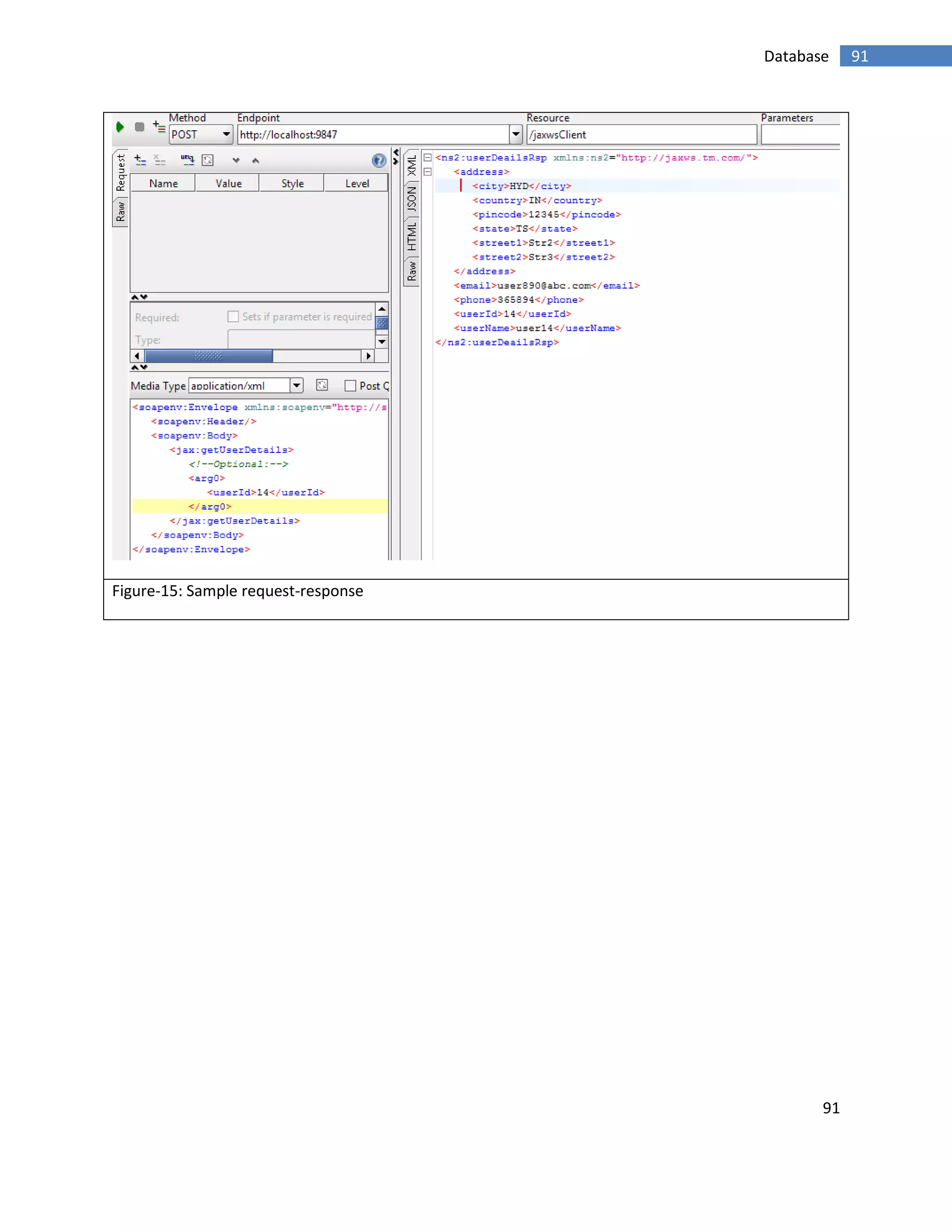Click the Parameters input field

coord(800,134)
